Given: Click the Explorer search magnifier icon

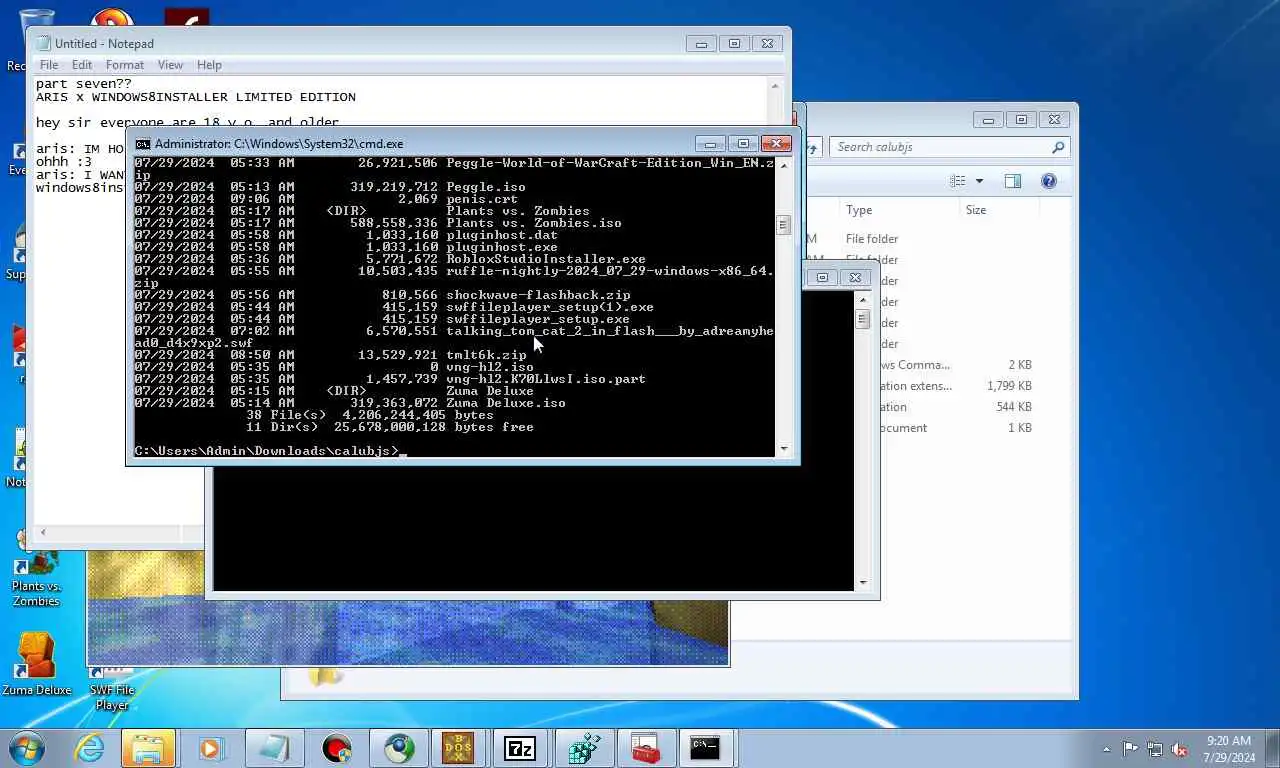Looking at the screenshot, I should click(x=1058, y=147).
